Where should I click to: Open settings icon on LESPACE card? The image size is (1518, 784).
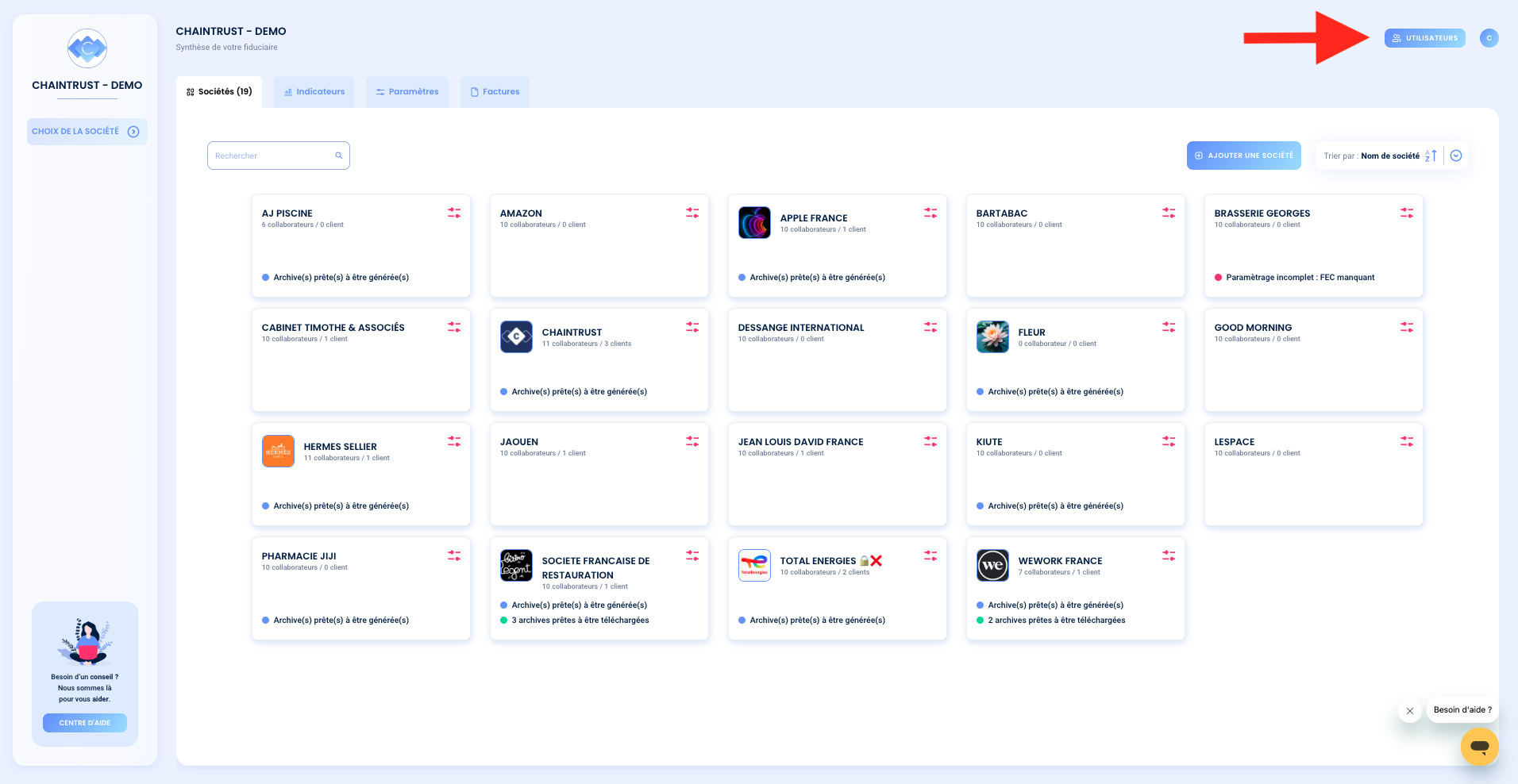[1407, 441]
